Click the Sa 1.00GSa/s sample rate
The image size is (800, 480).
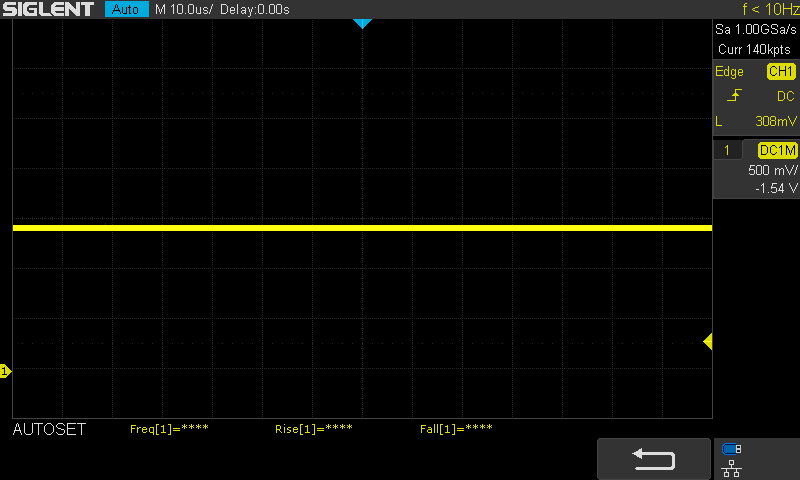(x=755, y=30)
